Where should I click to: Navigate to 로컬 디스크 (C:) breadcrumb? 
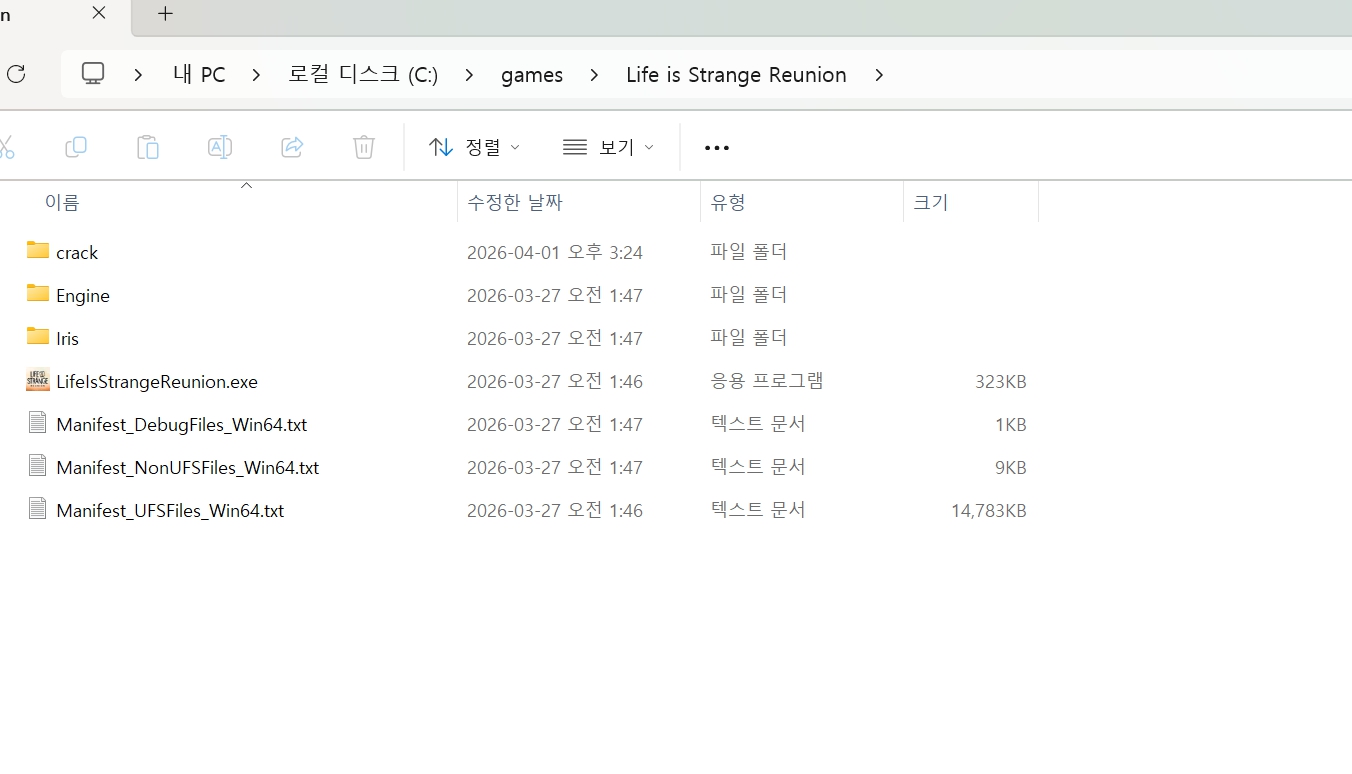363,75
